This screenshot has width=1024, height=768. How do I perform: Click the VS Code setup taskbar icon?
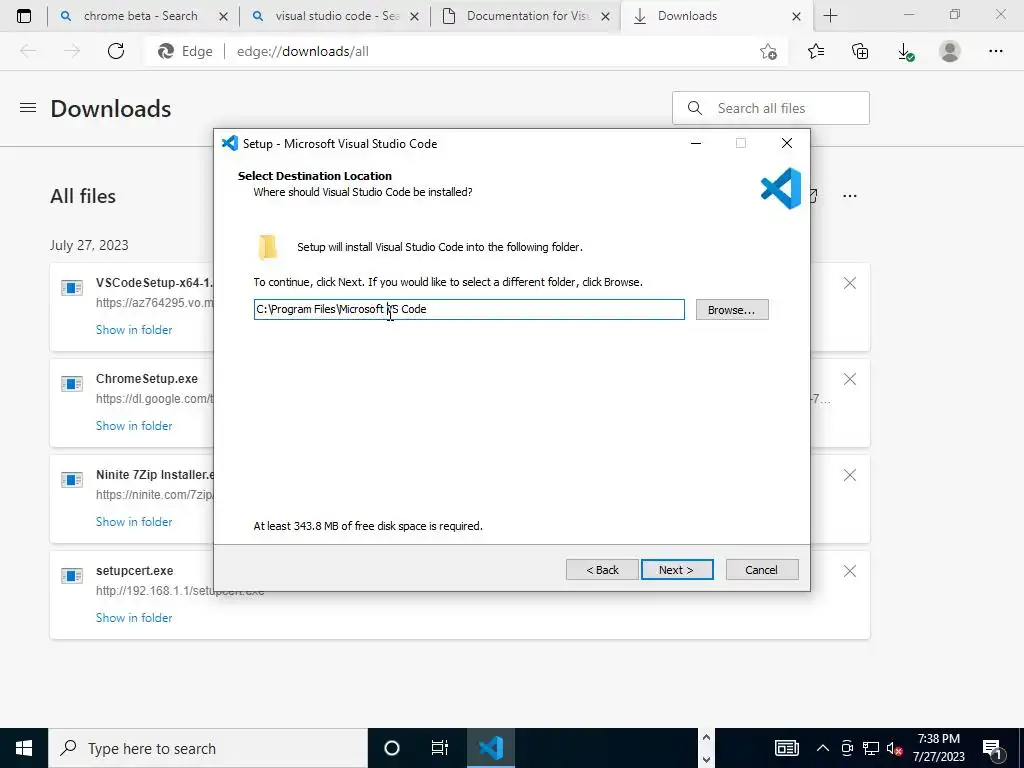coord(490,748)
